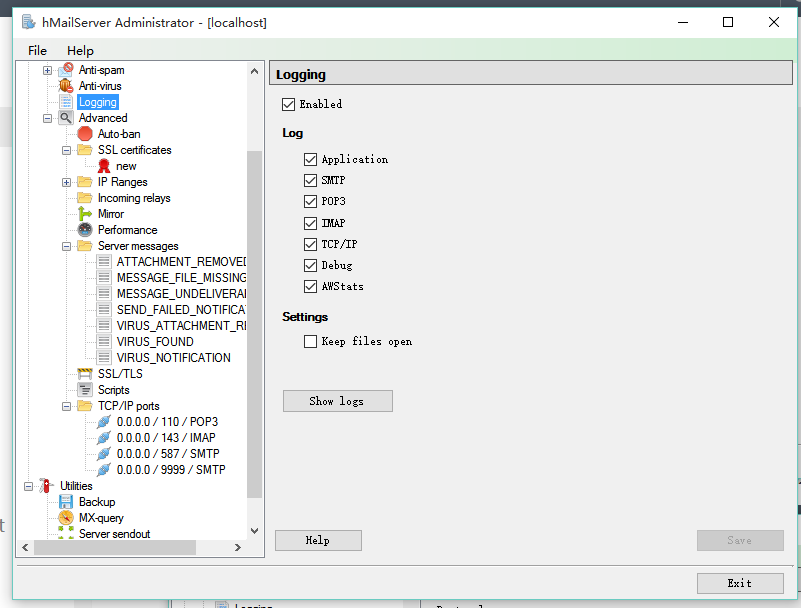Click the SSL/TLS barrier icon
Screen dimensions: 801x608
[x=85, y=373]
